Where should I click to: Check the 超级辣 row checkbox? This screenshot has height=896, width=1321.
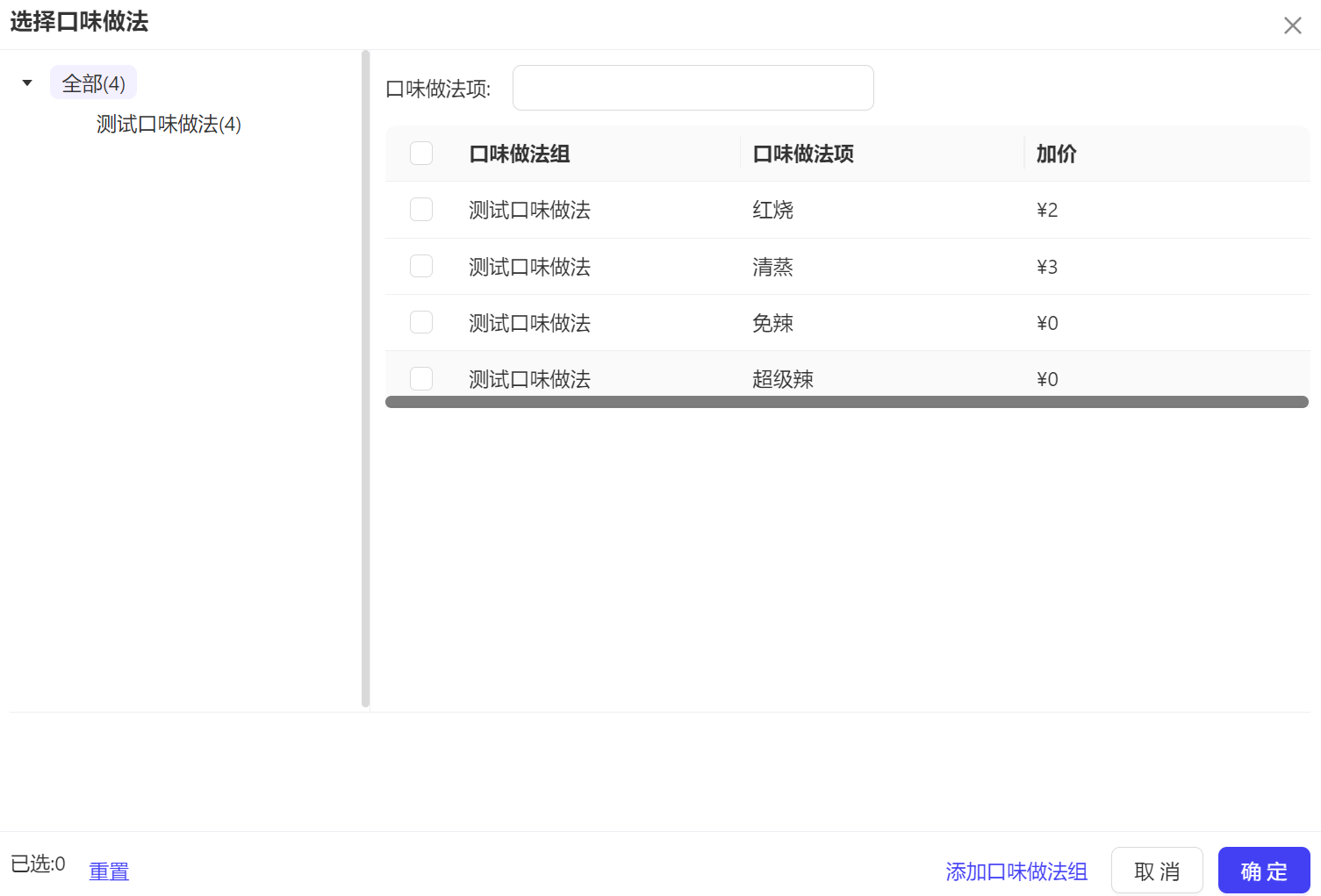tap(421, 379)
